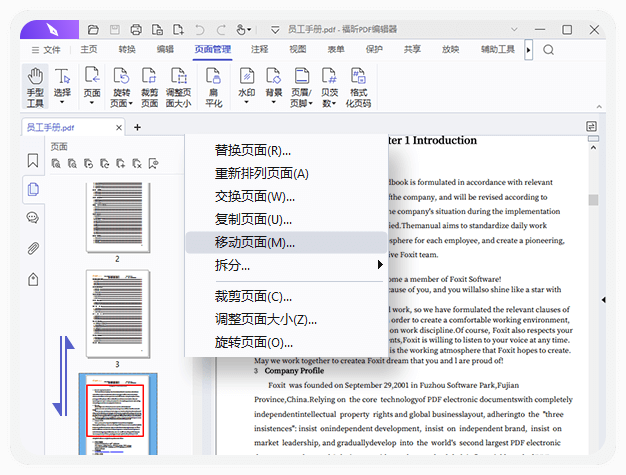Click the Redo arrow

pos(221,30)
